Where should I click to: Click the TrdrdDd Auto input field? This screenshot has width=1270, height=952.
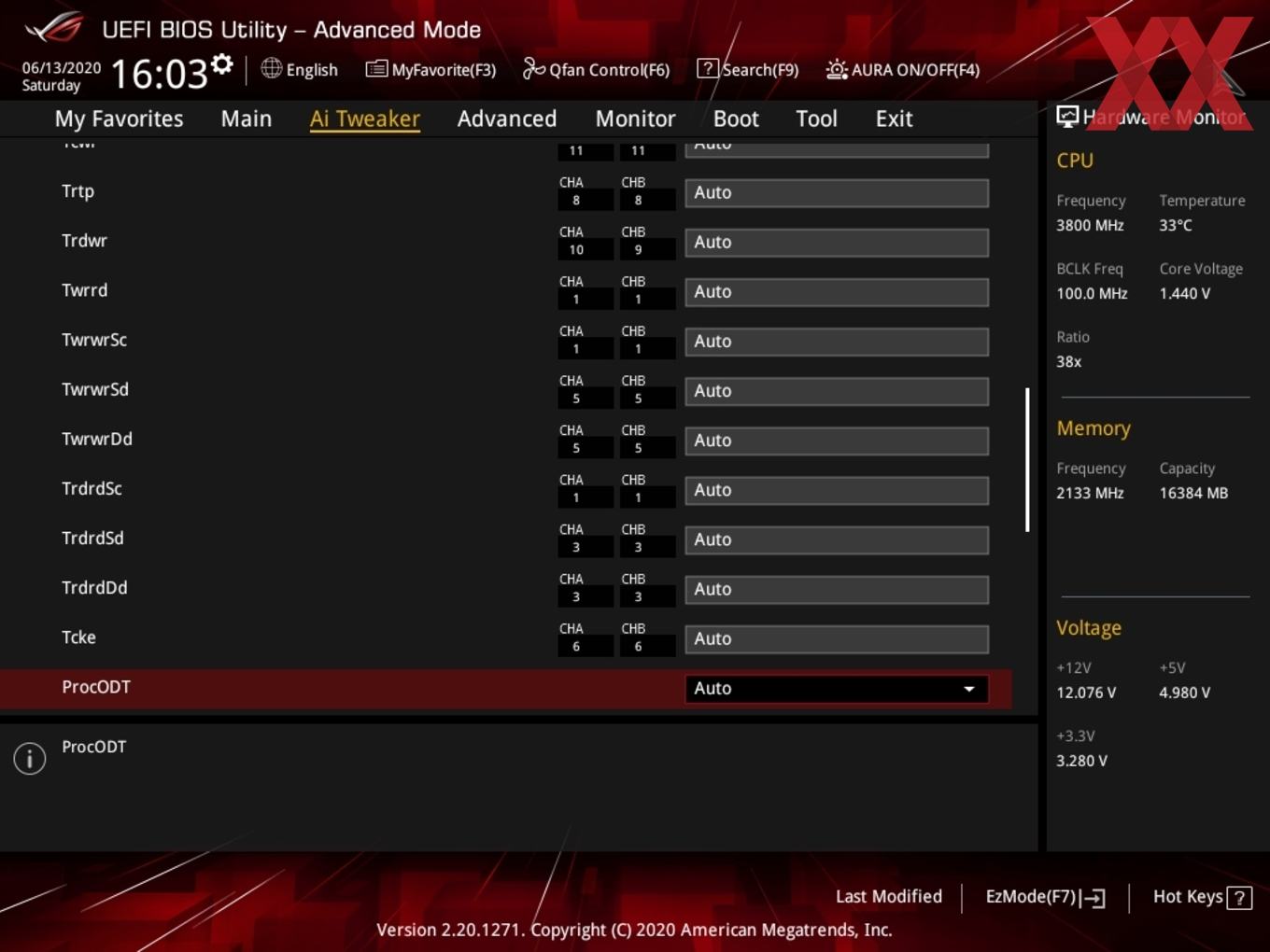pos(837,589)
